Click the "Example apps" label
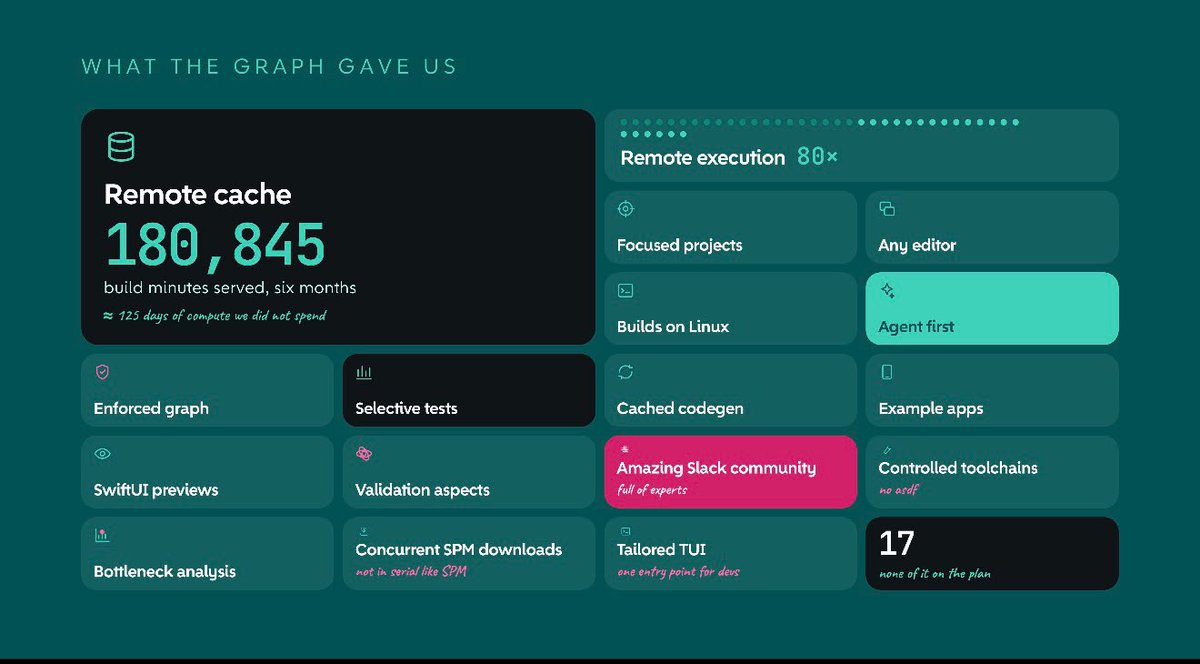The width and height of the screenshot is (1200, 664). tap(931, 408)
